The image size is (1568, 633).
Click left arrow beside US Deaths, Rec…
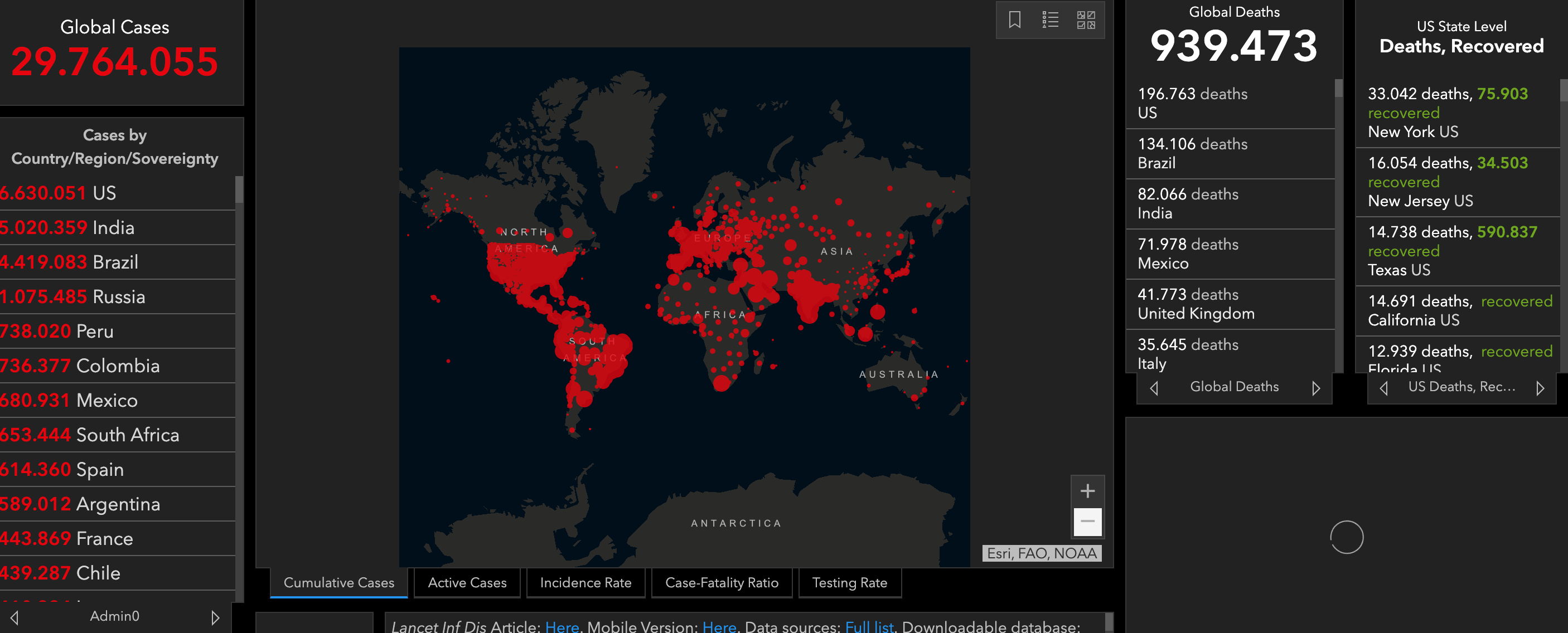tap(1383, 387)
